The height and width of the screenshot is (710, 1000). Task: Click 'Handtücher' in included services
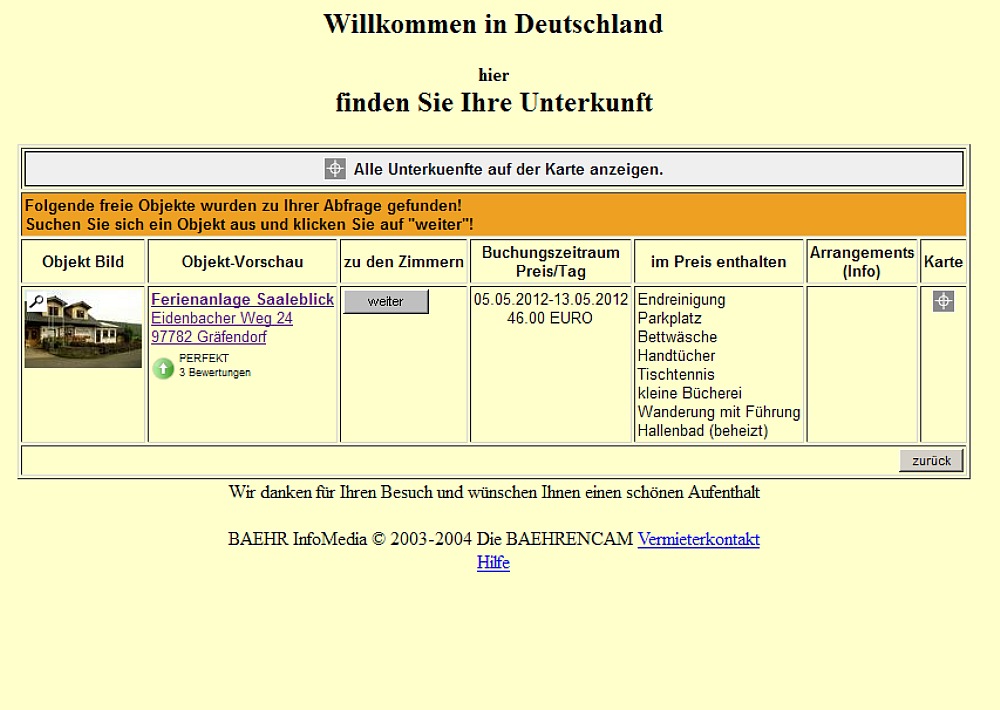coord(676,356)
